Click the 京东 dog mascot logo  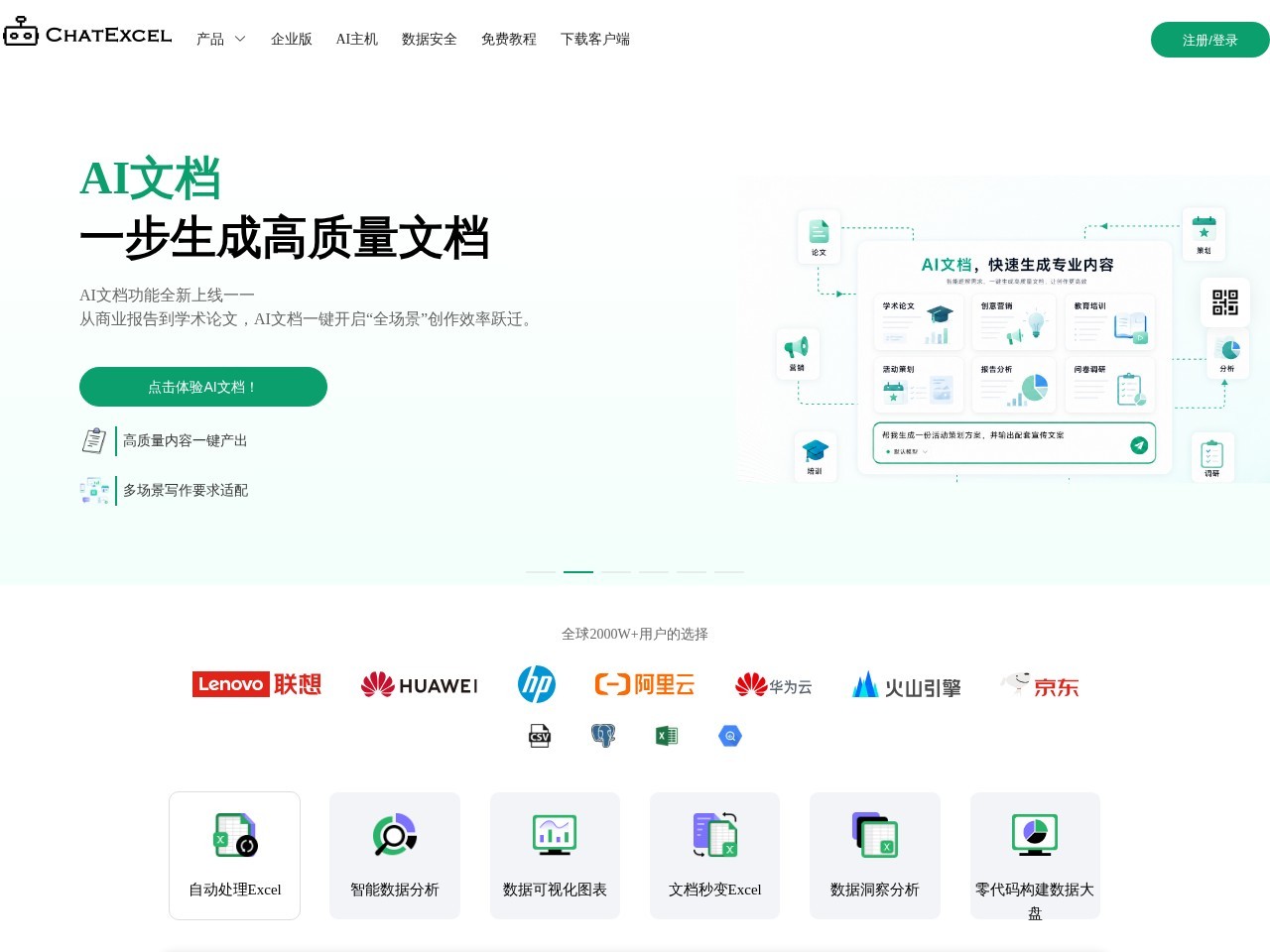pyautogui.click(x=1040, y=684)
